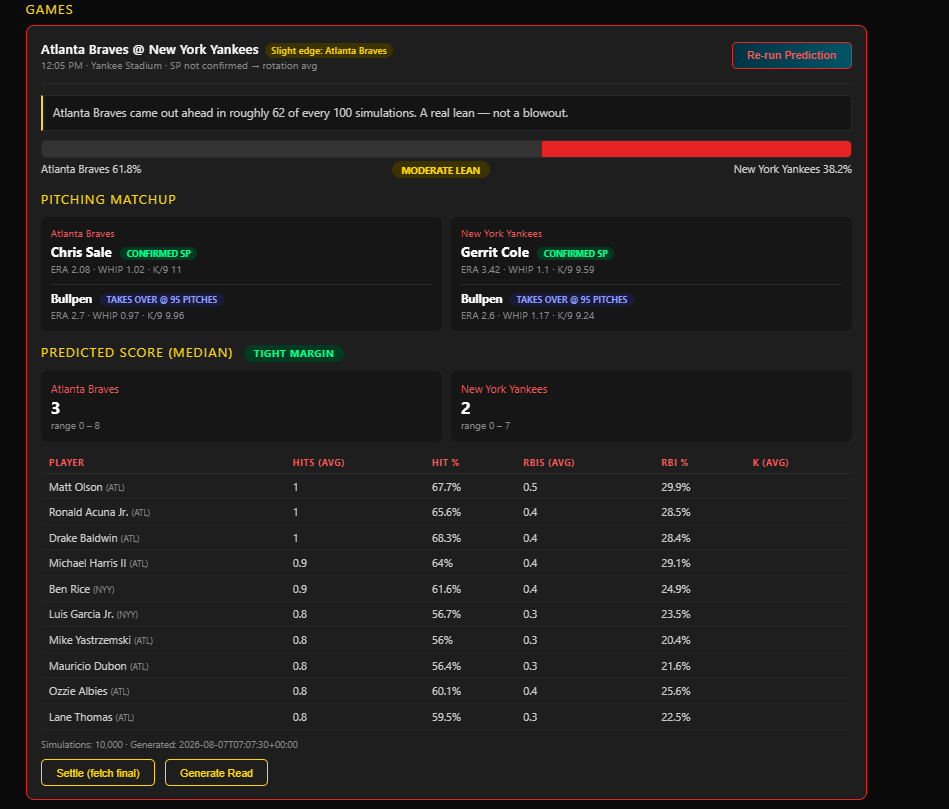Click the Braves range 0 – 8 text
This screenshot has width=949, height=809.
point(75,426)
